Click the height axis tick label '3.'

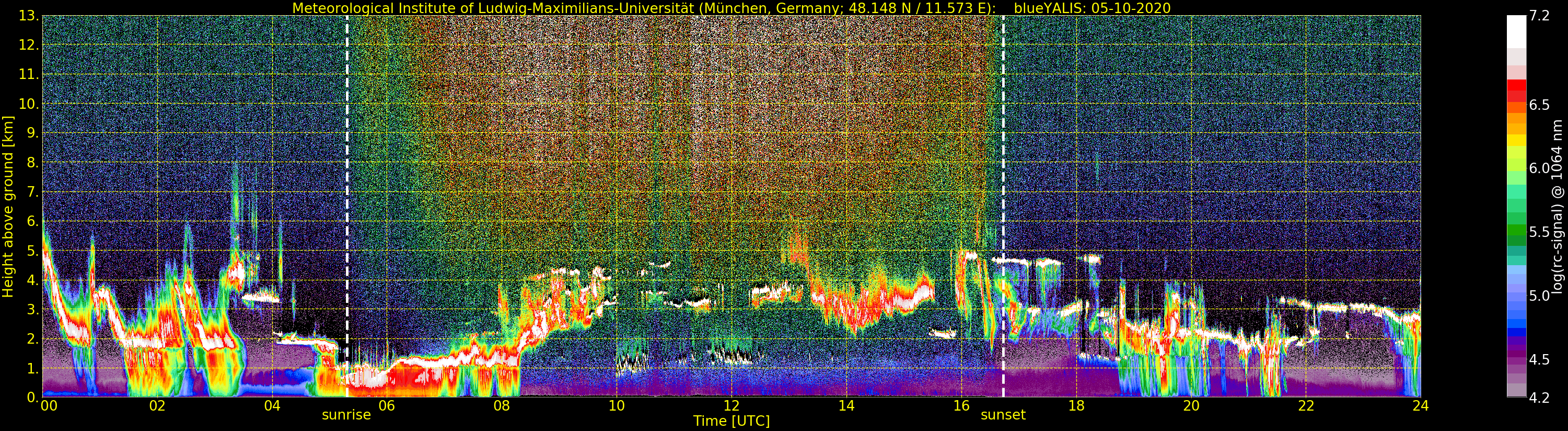(x=32, y=309)
